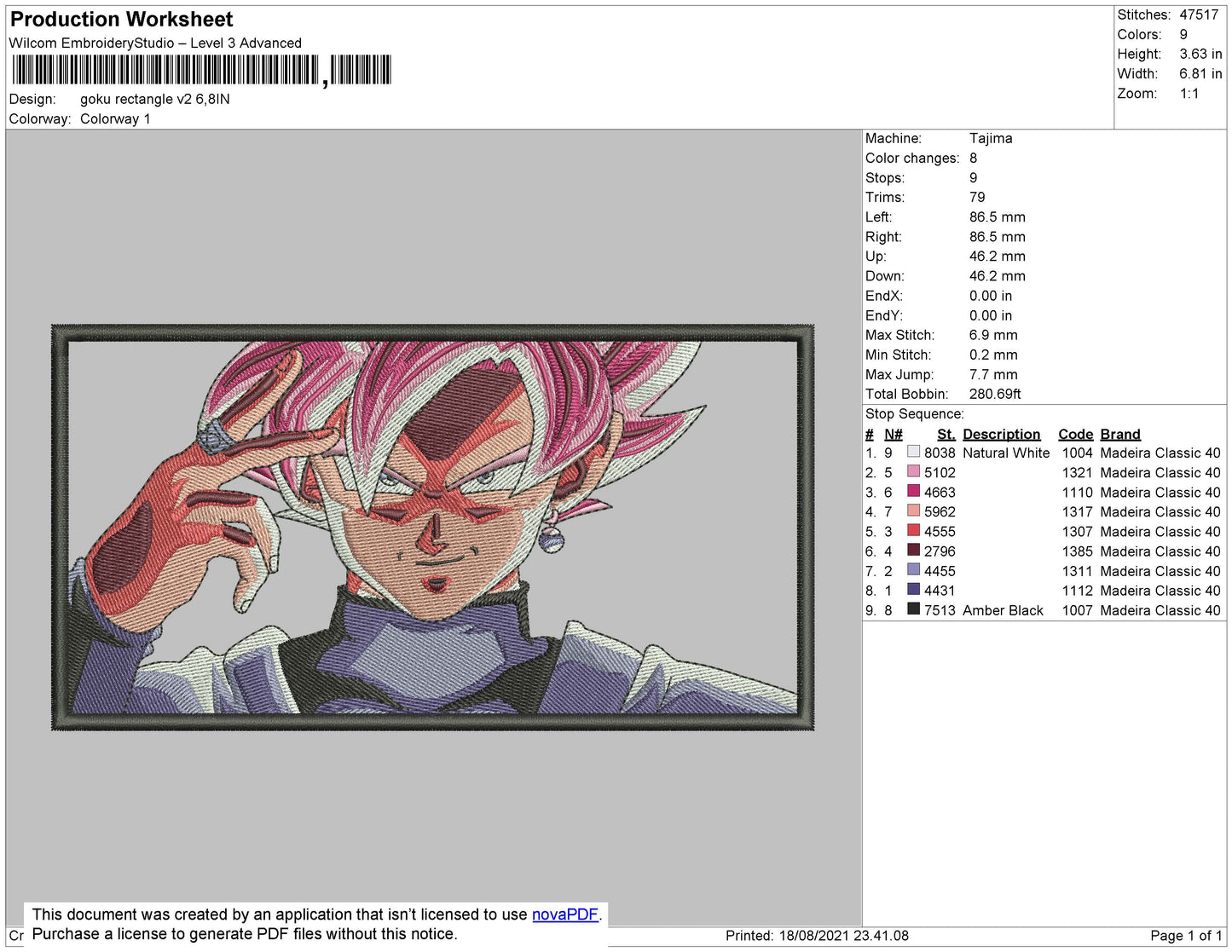
Task: Click the Height value '3.63 in'
Action: 1200,54
